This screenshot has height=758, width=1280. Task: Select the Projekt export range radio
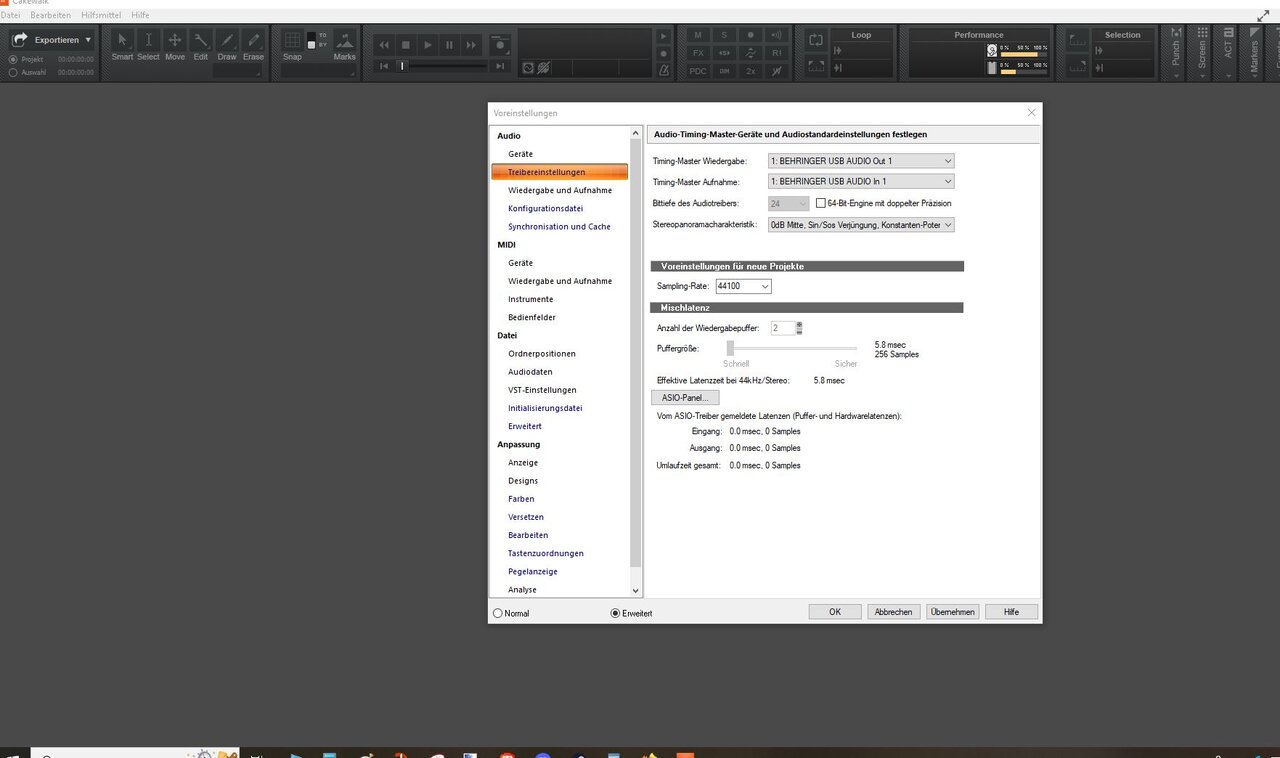(x=13, y=60)
